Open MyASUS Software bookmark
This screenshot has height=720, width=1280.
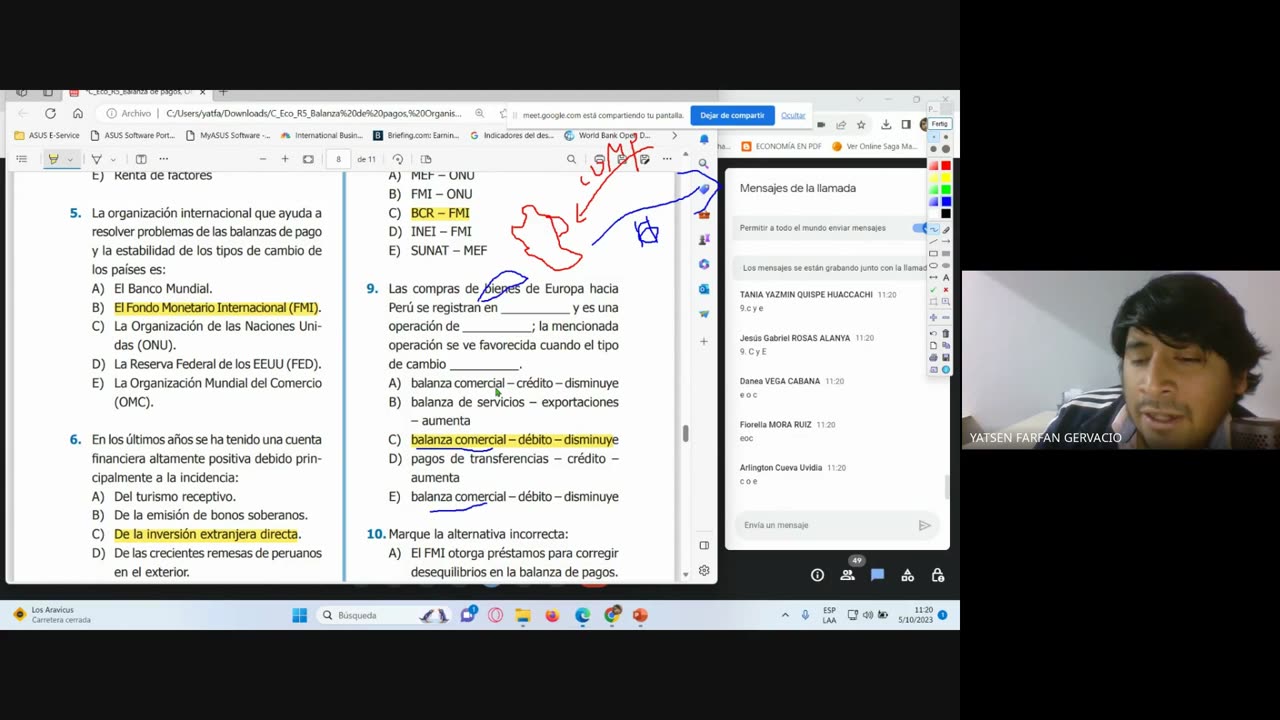click(228, 135)
